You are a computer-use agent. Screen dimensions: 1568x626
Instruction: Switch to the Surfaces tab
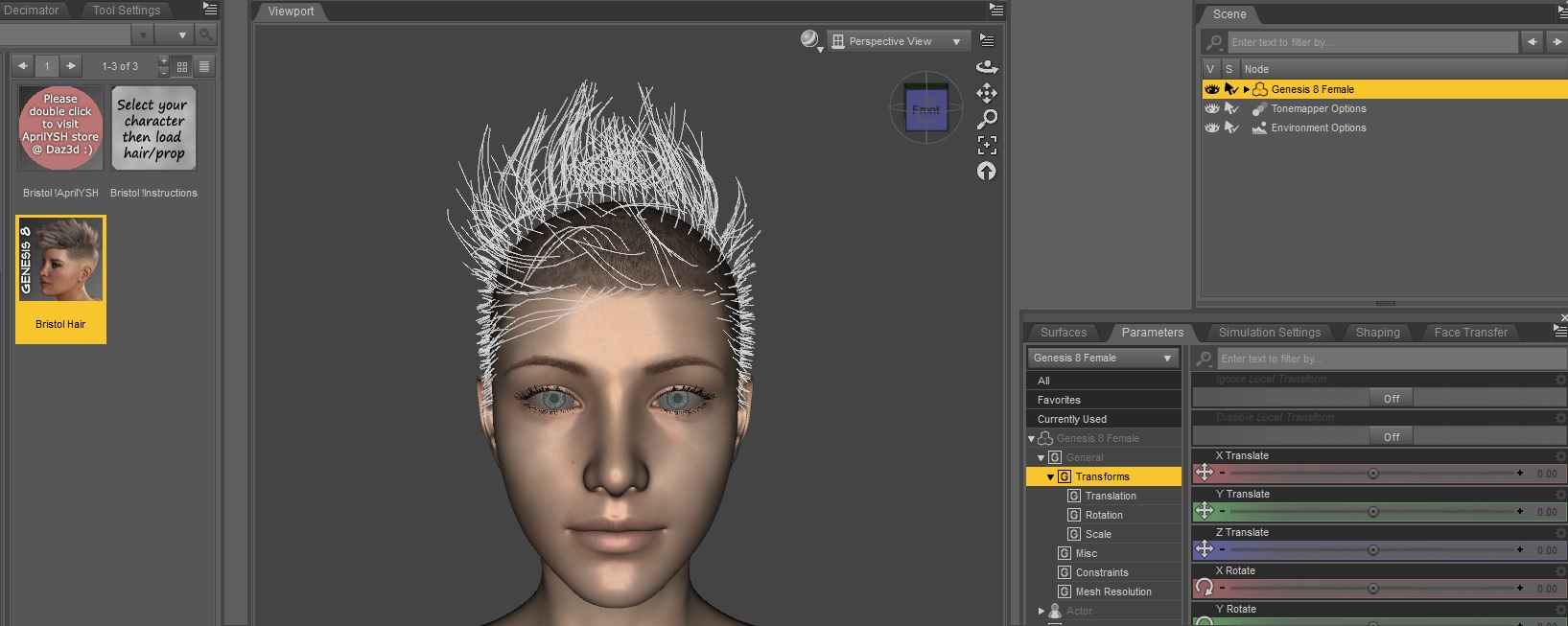pyautogui.click(x=1064, y=333)
